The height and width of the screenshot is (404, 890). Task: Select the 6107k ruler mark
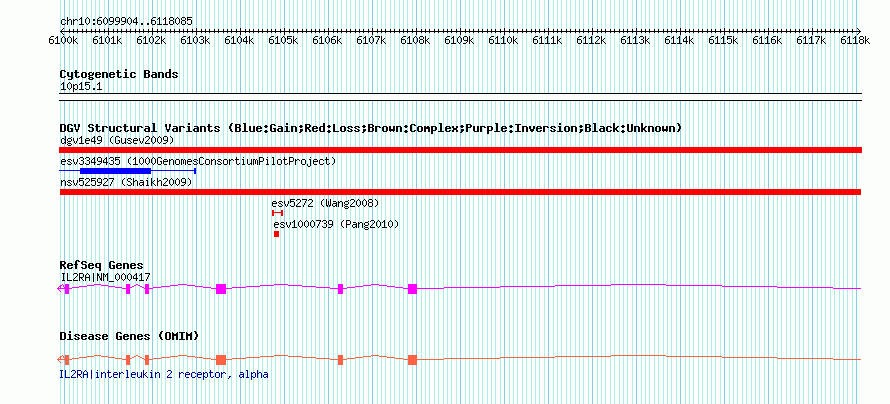[x=370, y=40]
